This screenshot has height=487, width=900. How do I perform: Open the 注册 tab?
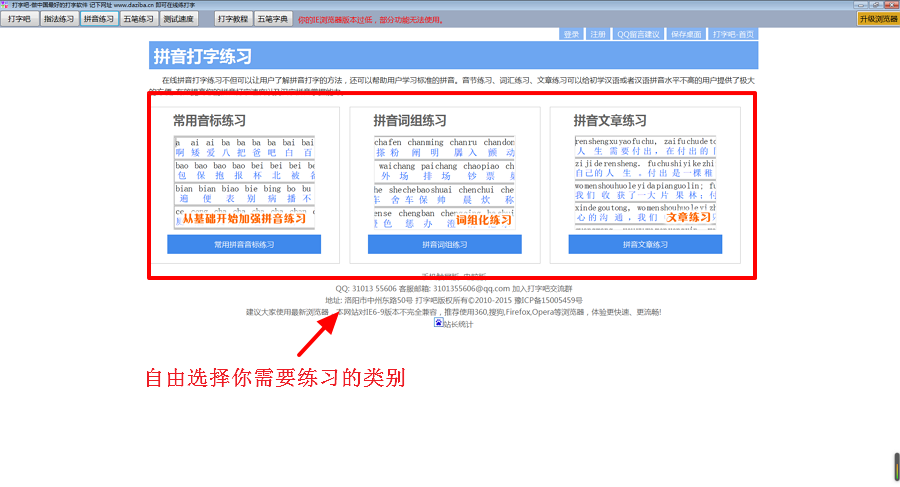point(598,34)
